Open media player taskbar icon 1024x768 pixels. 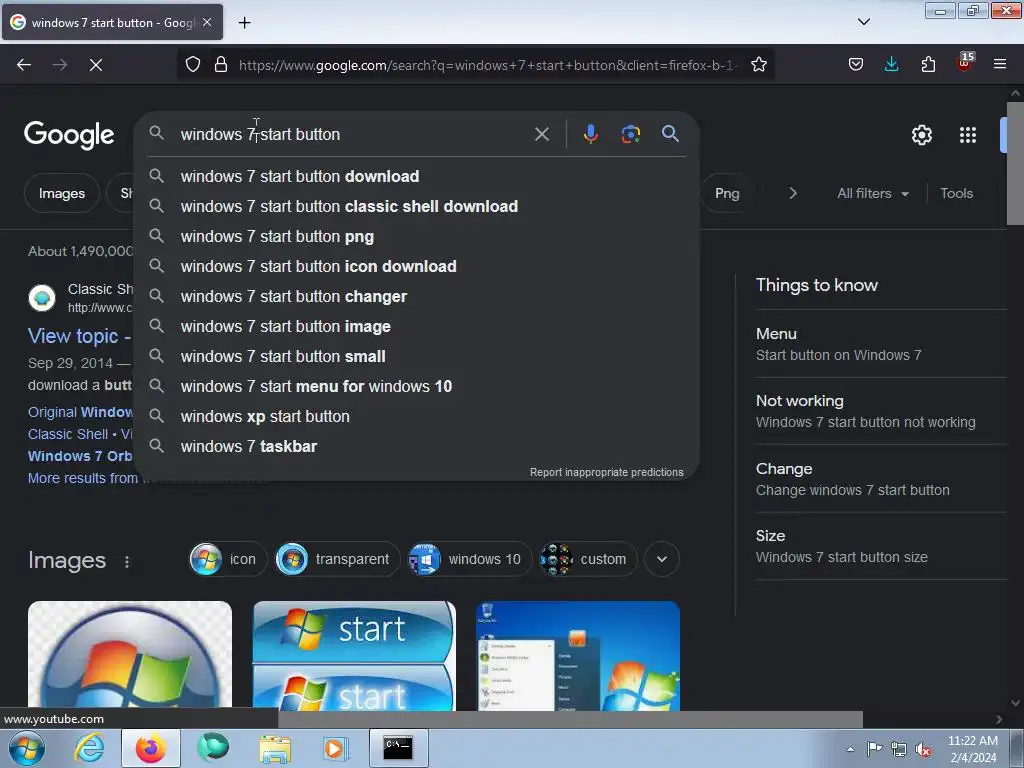point(336,748)
